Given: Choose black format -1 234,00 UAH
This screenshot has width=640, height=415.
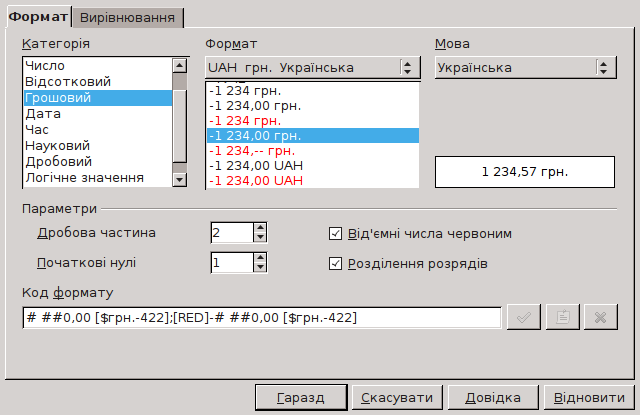Looking at the screenshot, I should [313, 166].
